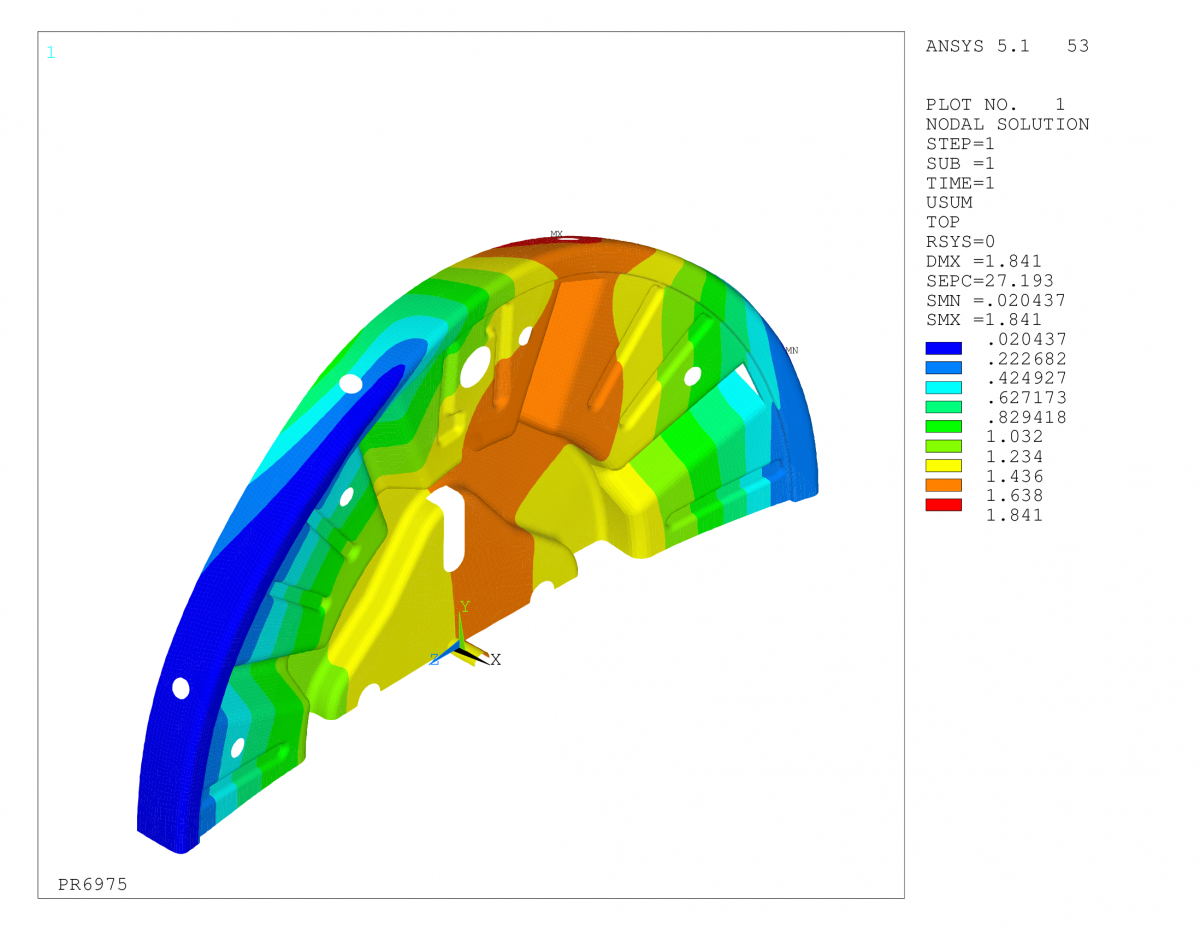Click the Y axis label

pos(464,607)
